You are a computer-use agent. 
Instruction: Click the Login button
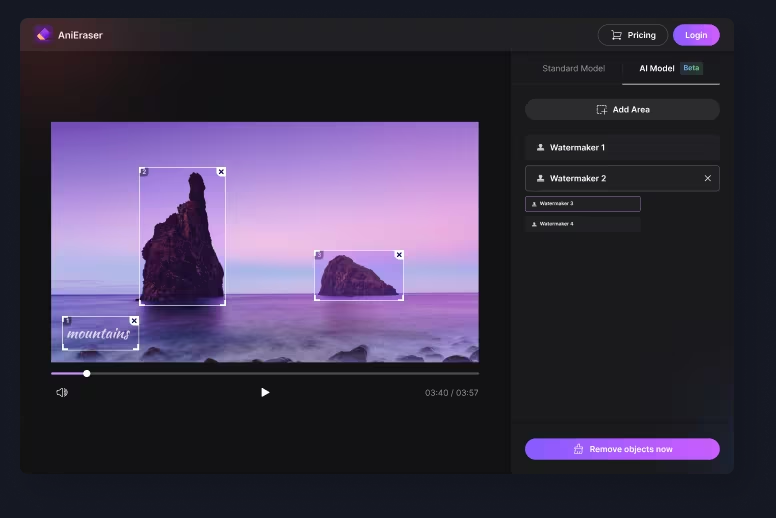696,35
